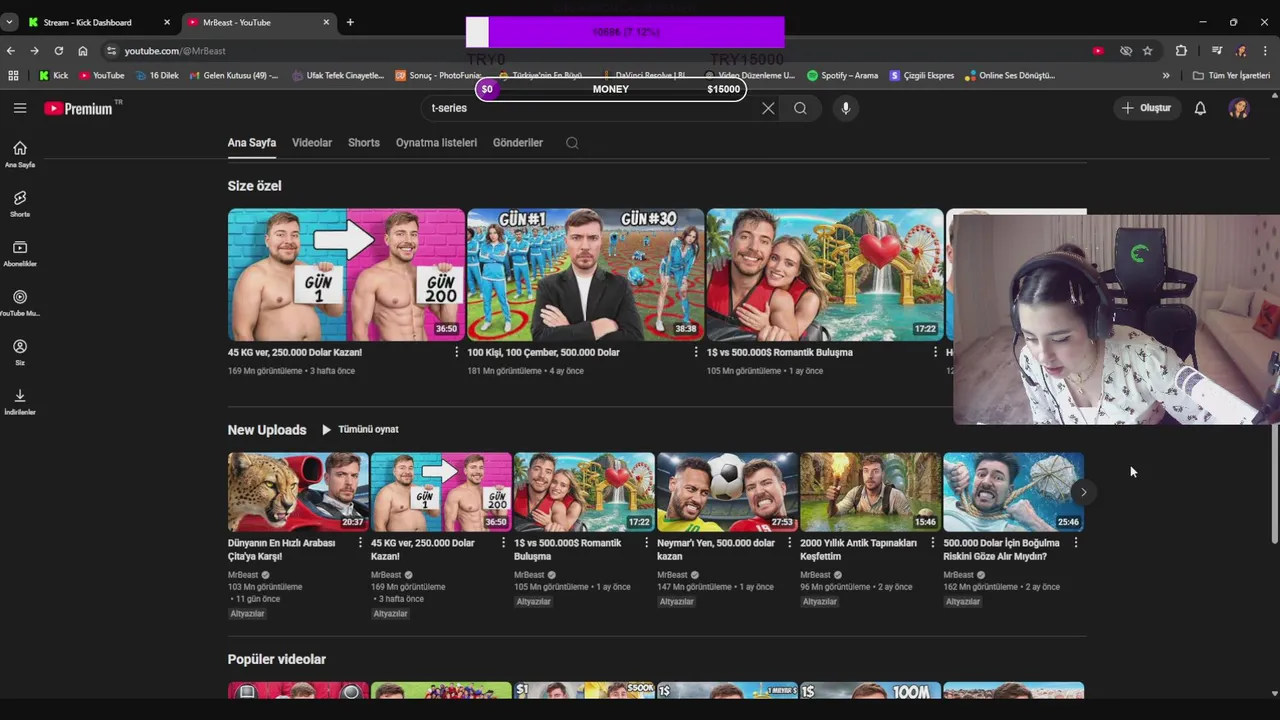1280x720 pixels.
Task: Open cheetah vs car New Uploads thumbnail
Action: 298,492
